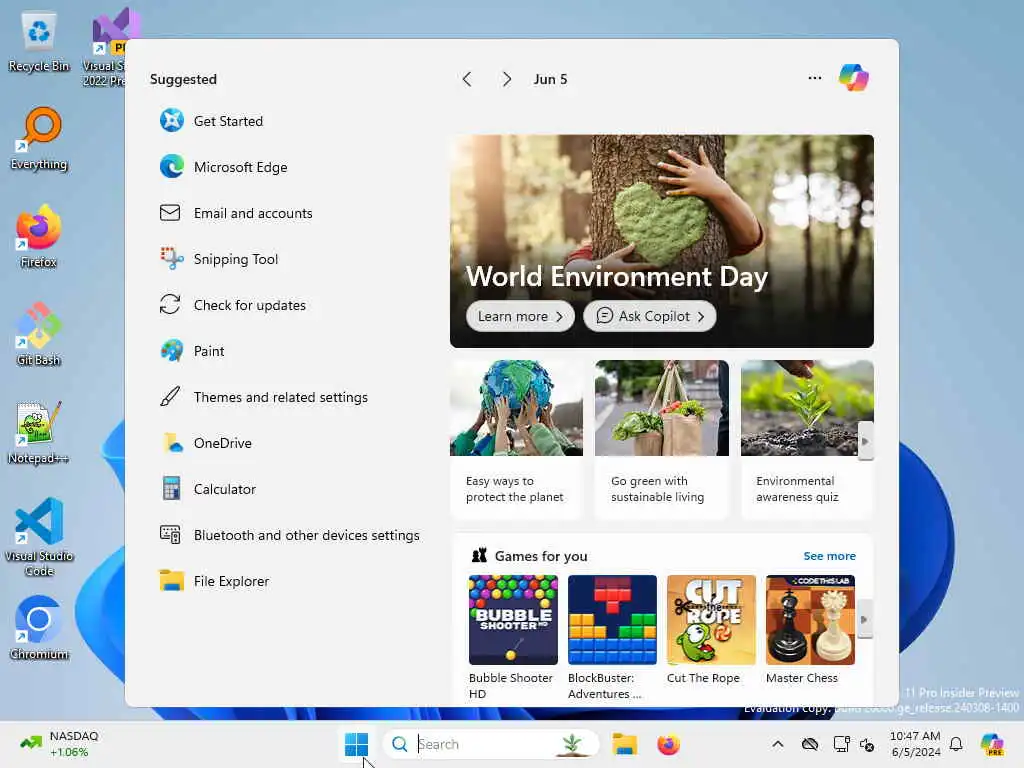1024x768 pixels.
Task: Open File Explorer from suggested list
Action: pyautogui.click(x=214, y=581)
